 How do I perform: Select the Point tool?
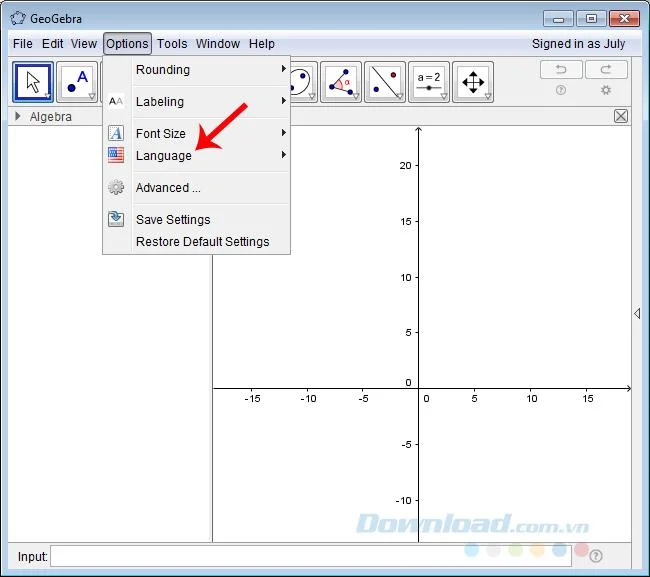pos(77,82)
